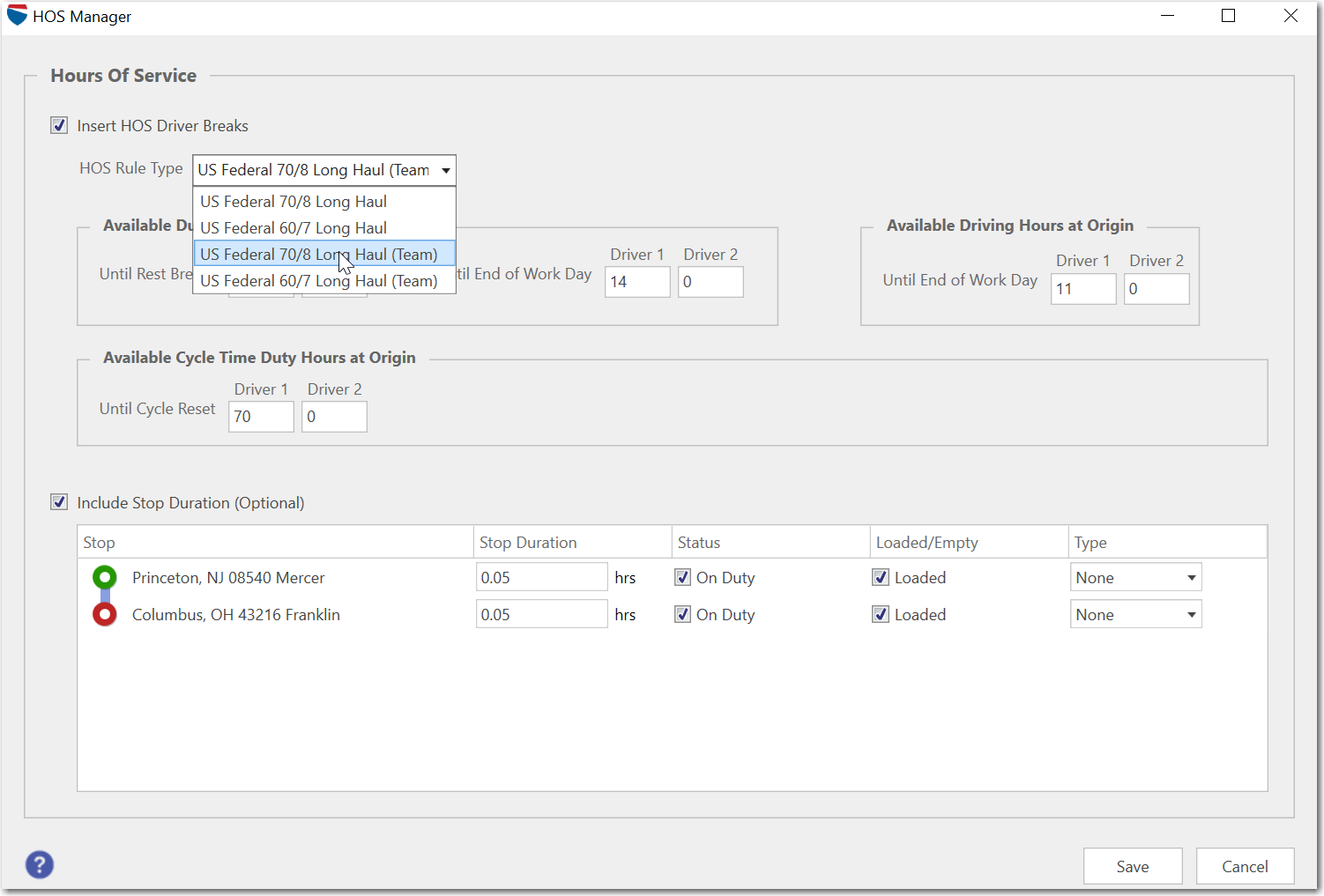The height and width of the screenshot is (896, 1324).
Task: Select US Federal 70/8 Long Haul option
Action: 294,202
